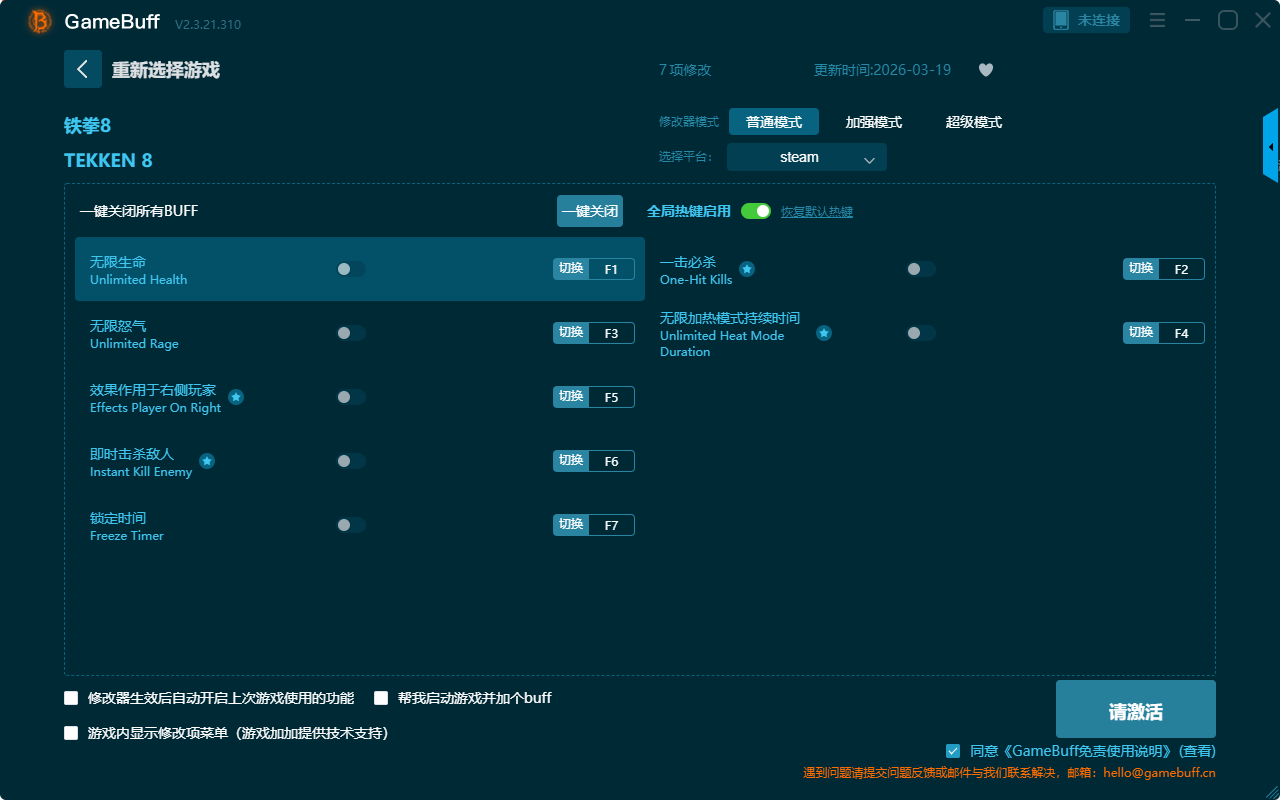This screenshot has width=1280, height=800.
Task: Toggle Unlimited Health switch on
Action: coord(351,269)
